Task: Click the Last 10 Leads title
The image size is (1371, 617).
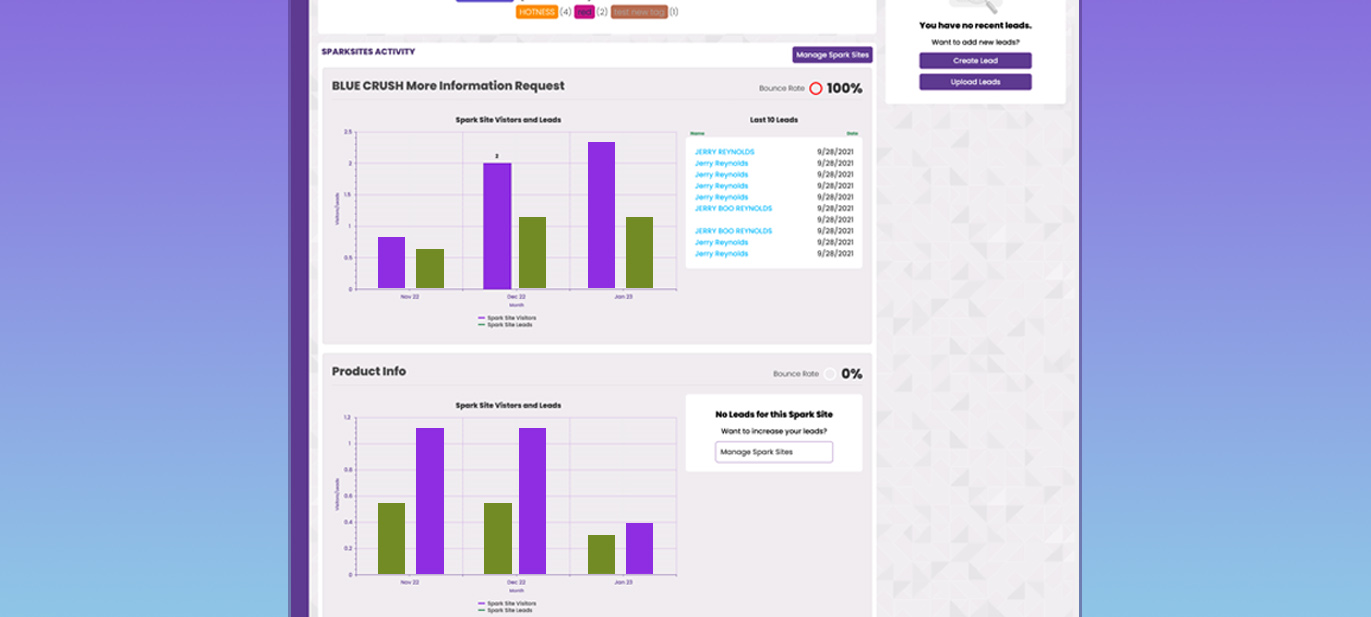Action: tap(774, 120)
